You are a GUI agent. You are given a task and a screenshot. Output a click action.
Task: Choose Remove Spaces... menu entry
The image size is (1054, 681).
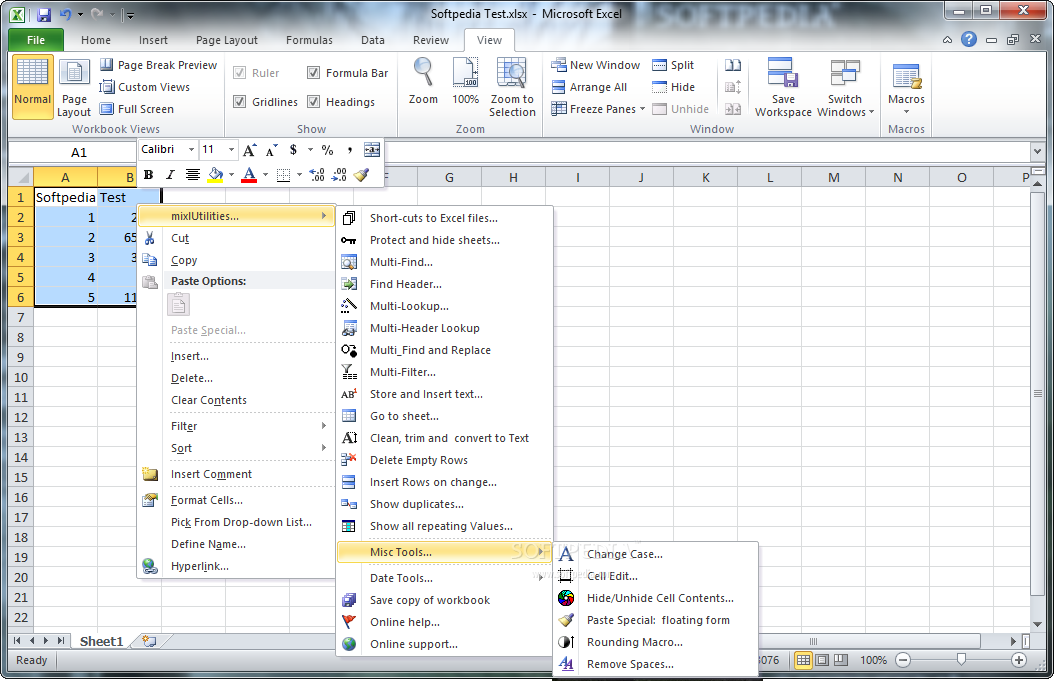pyautogui.click(x=656, y=664)
